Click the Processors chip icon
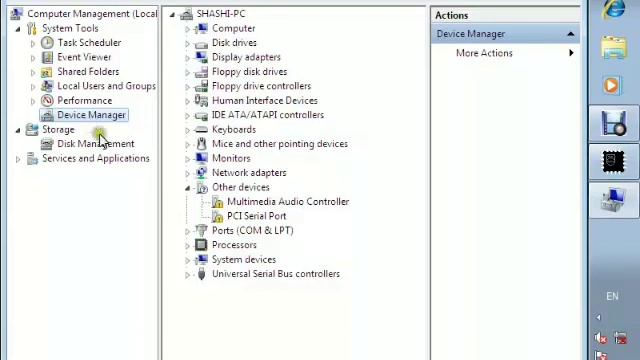 pos(201,245)
